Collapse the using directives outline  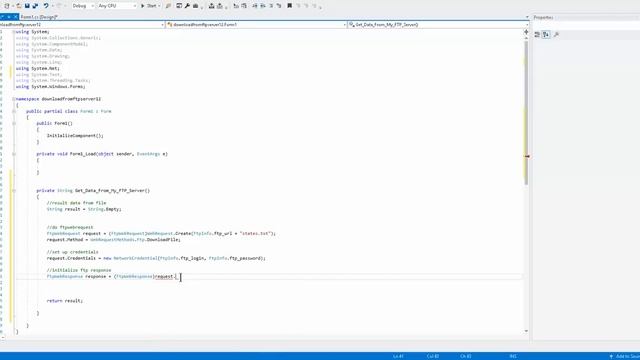[14, 31]
